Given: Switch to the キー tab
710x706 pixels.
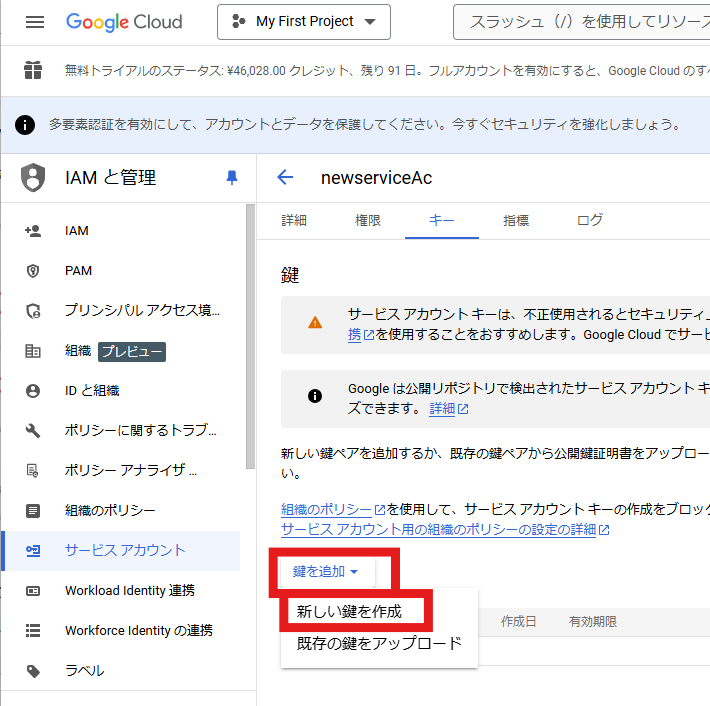Looking at the screenshot, I should pyautogui.click(x=441, y=221).
